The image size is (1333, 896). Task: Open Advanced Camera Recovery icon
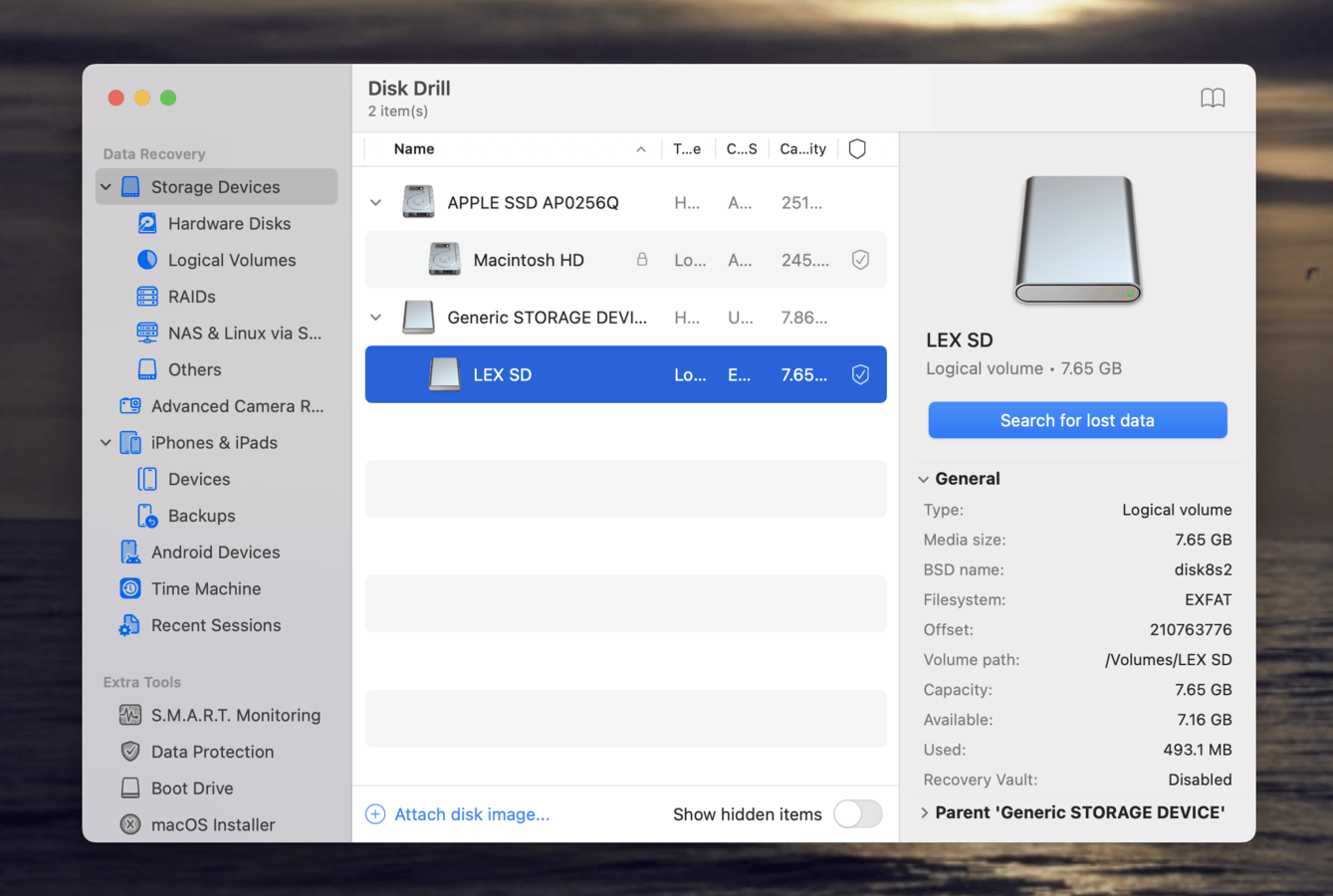[x=130, y=406]
